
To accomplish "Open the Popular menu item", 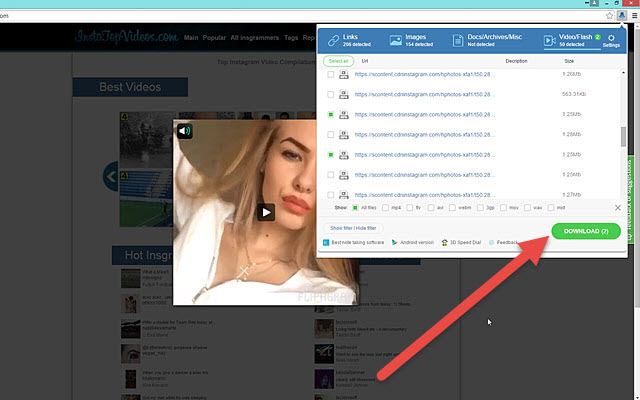I will [214, 38].
